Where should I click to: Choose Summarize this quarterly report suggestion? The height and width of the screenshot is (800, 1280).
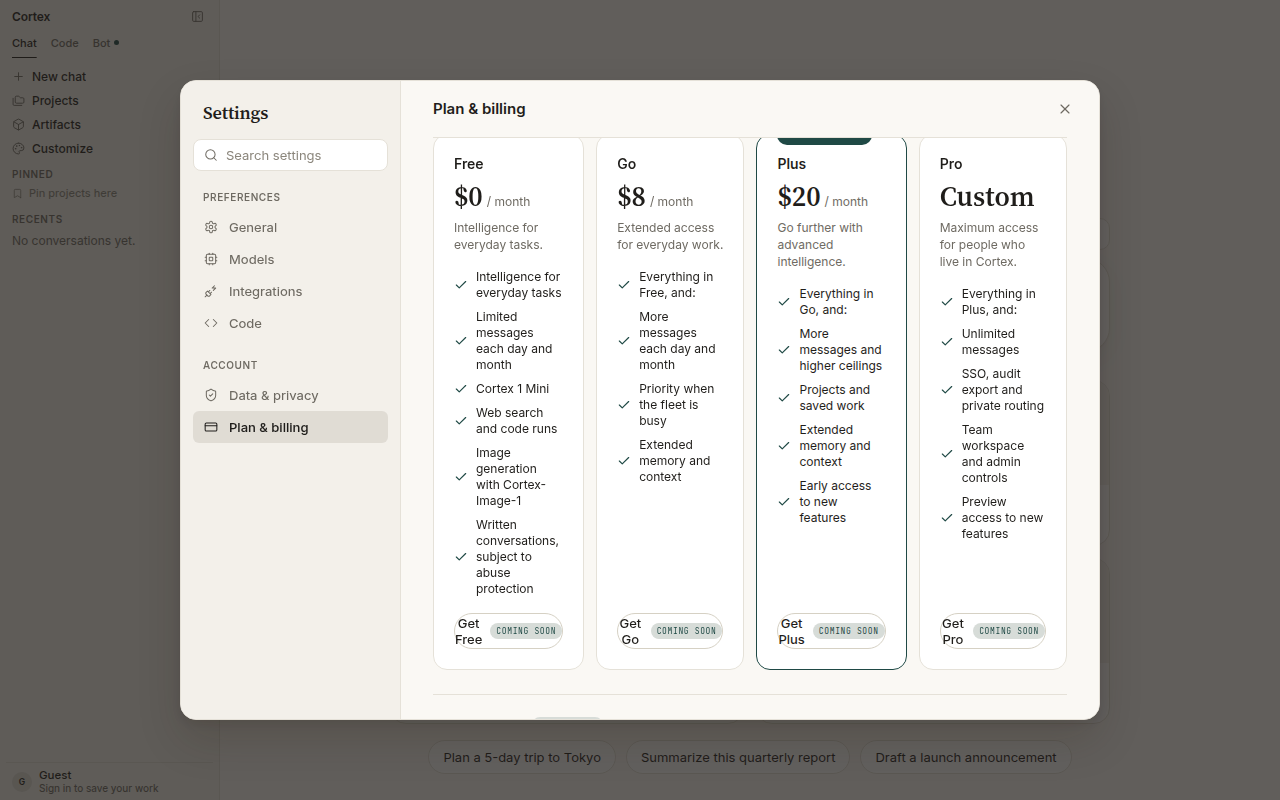point(738,757)
